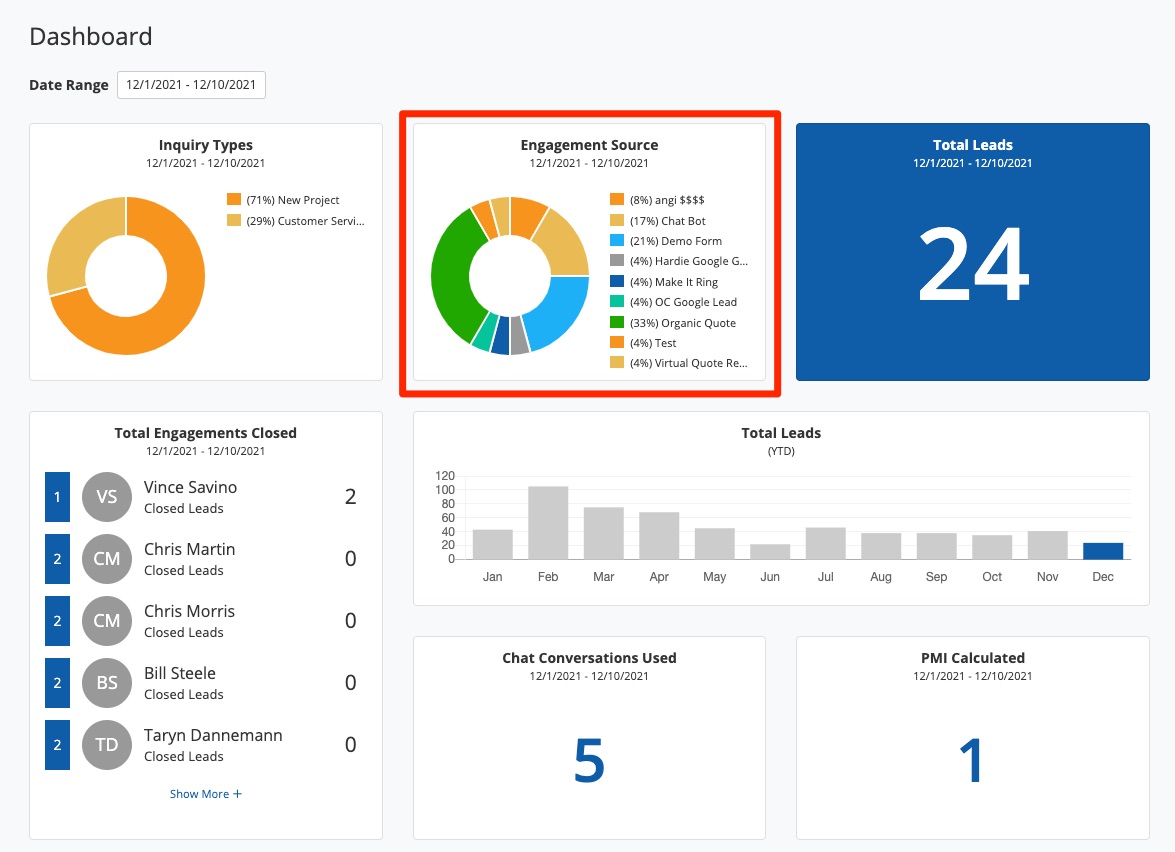Click the February bar in Total Leads chart
The width and height of the screenshot is (1175, 852).
tap(548, 523)
